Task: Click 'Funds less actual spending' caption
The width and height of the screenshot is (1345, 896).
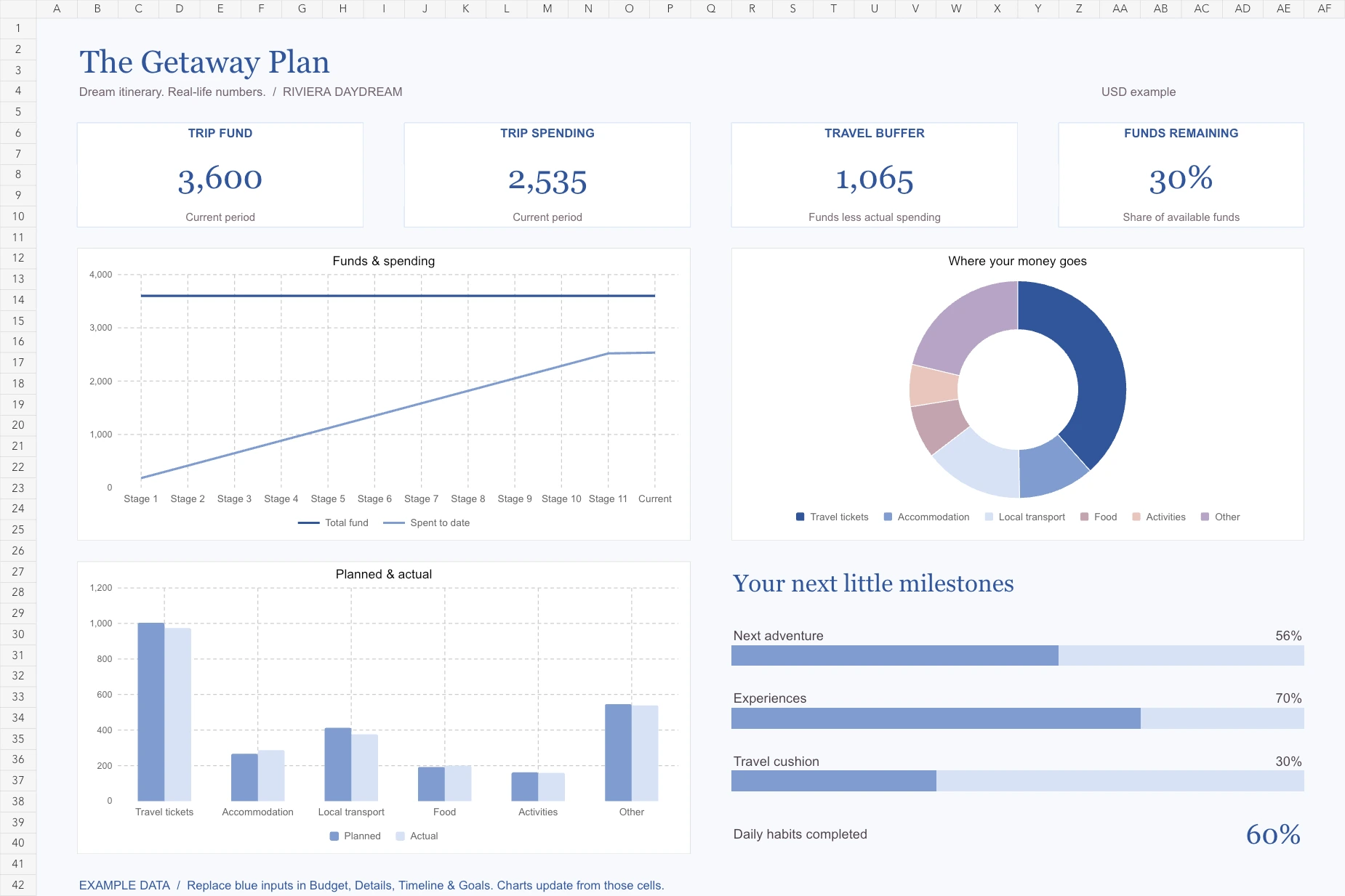Action: (875, 217)
